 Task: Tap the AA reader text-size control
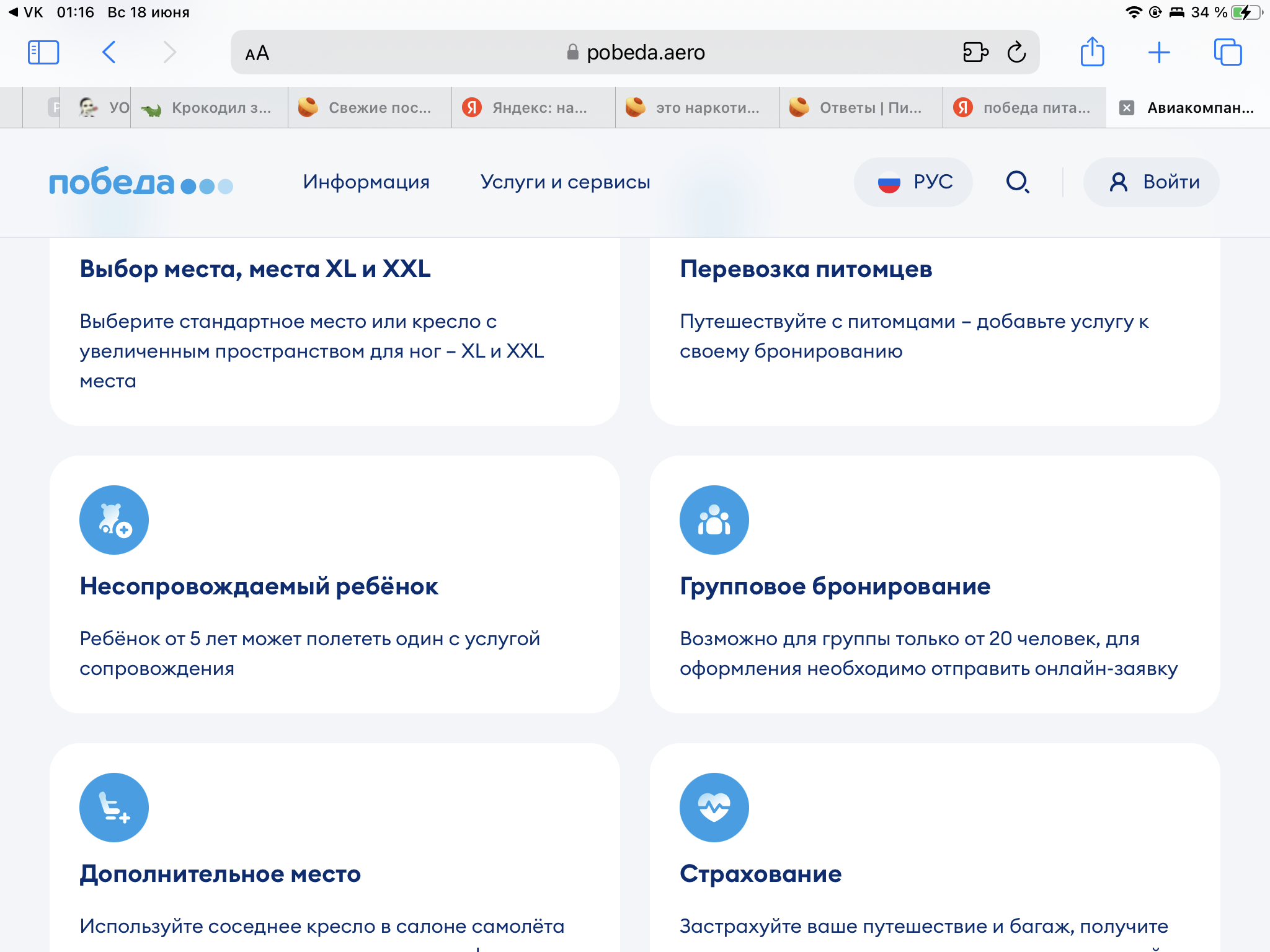click(257, 53)
